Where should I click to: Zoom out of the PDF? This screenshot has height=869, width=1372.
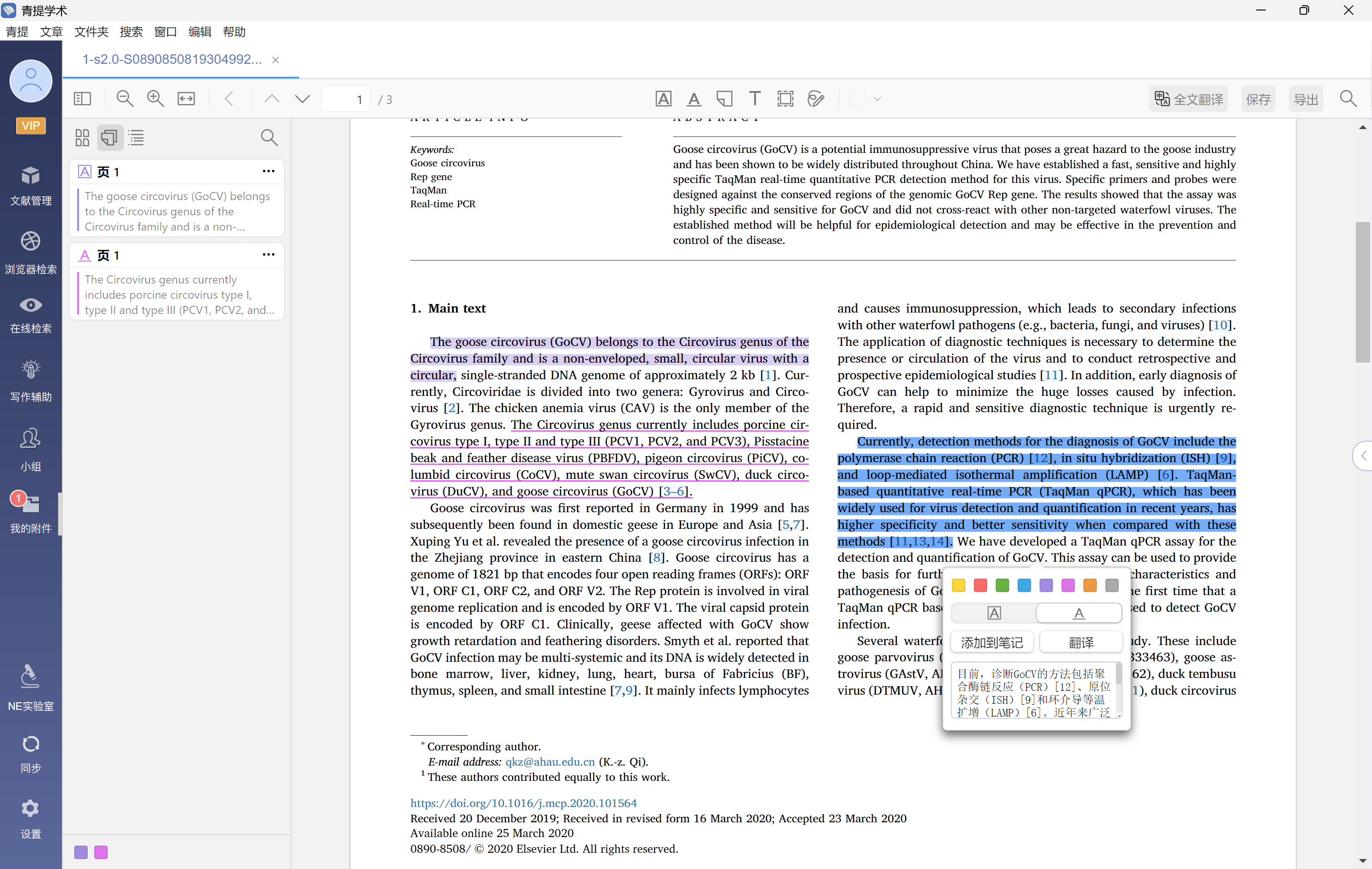click(x=125, y=99)
